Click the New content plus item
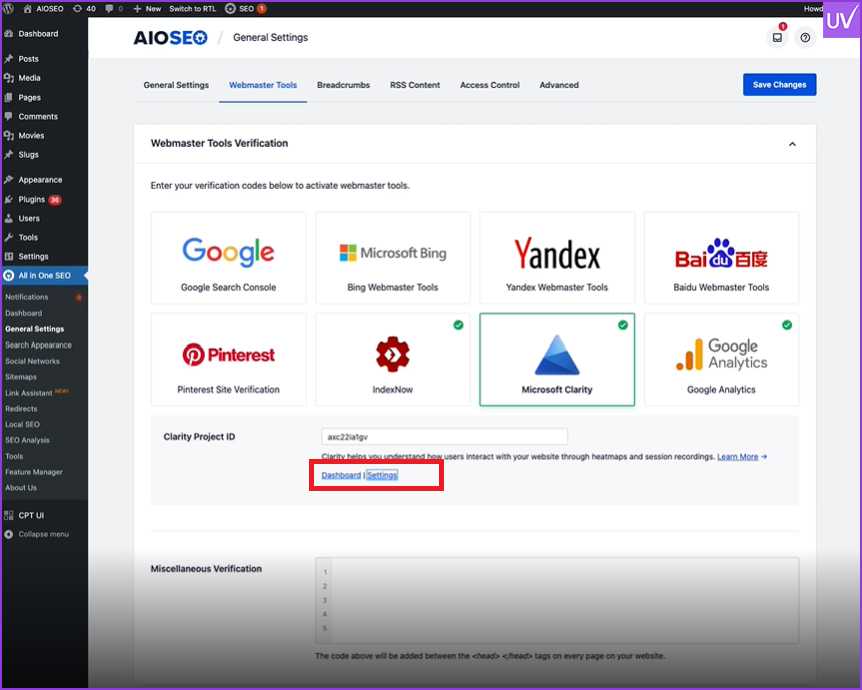Image resolution: width=862 pixels, height=690 pixels. pyautogui.click(x=147, y=9)
